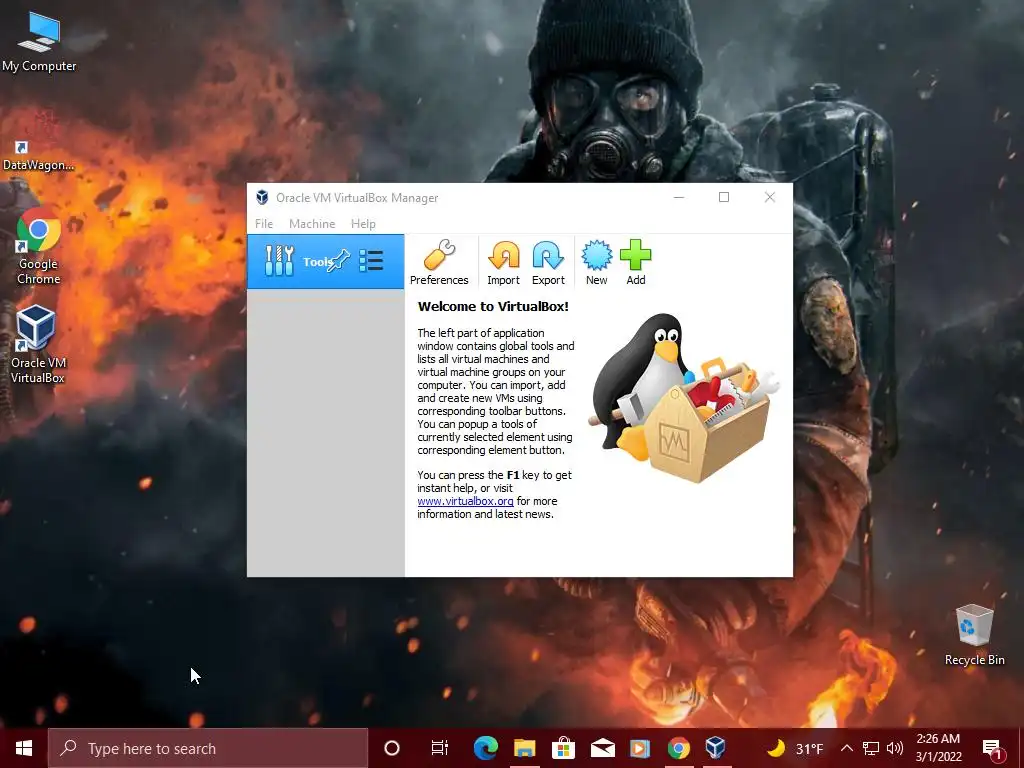The height and width of the screenshot is (768, 1024).
Task: Open Microsoft Store from taskbar
Action: pyautogui.click(x=563, y=748)
